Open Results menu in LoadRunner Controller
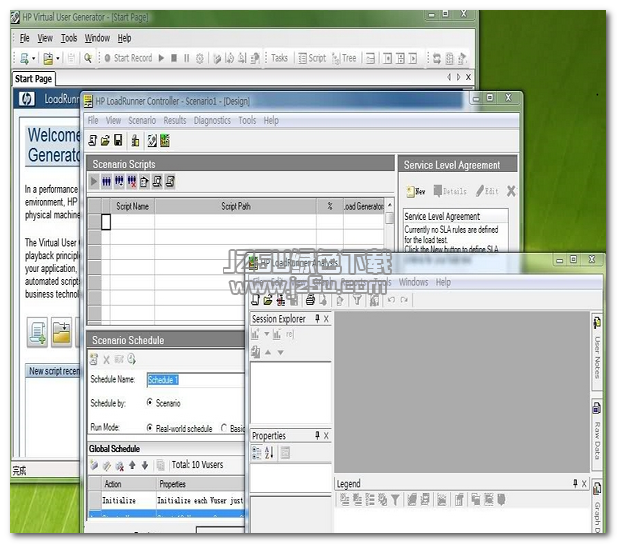Image resolution: width=617 pixels, height=544 pixels. 175,120
